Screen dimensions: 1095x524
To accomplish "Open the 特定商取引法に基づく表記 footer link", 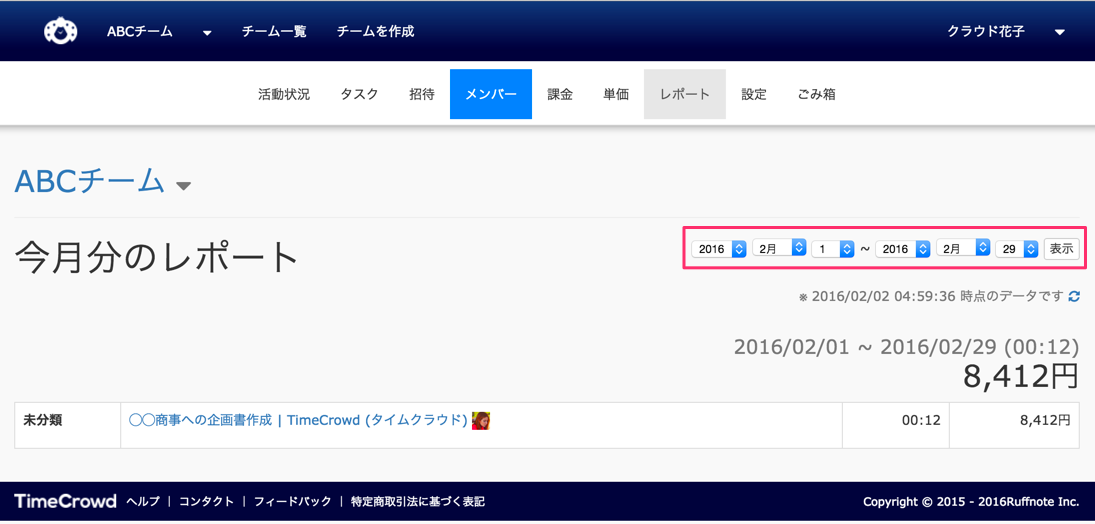I will click(417, 502).
